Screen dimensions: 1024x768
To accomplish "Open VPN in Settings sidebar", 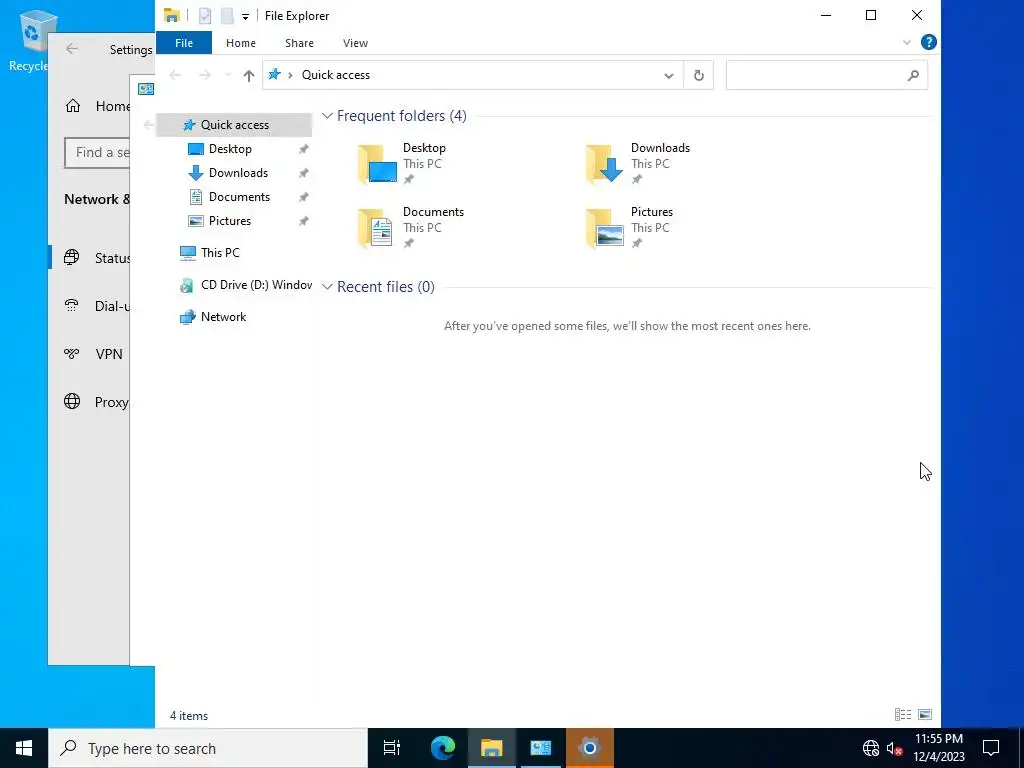I will click(95, 354).
